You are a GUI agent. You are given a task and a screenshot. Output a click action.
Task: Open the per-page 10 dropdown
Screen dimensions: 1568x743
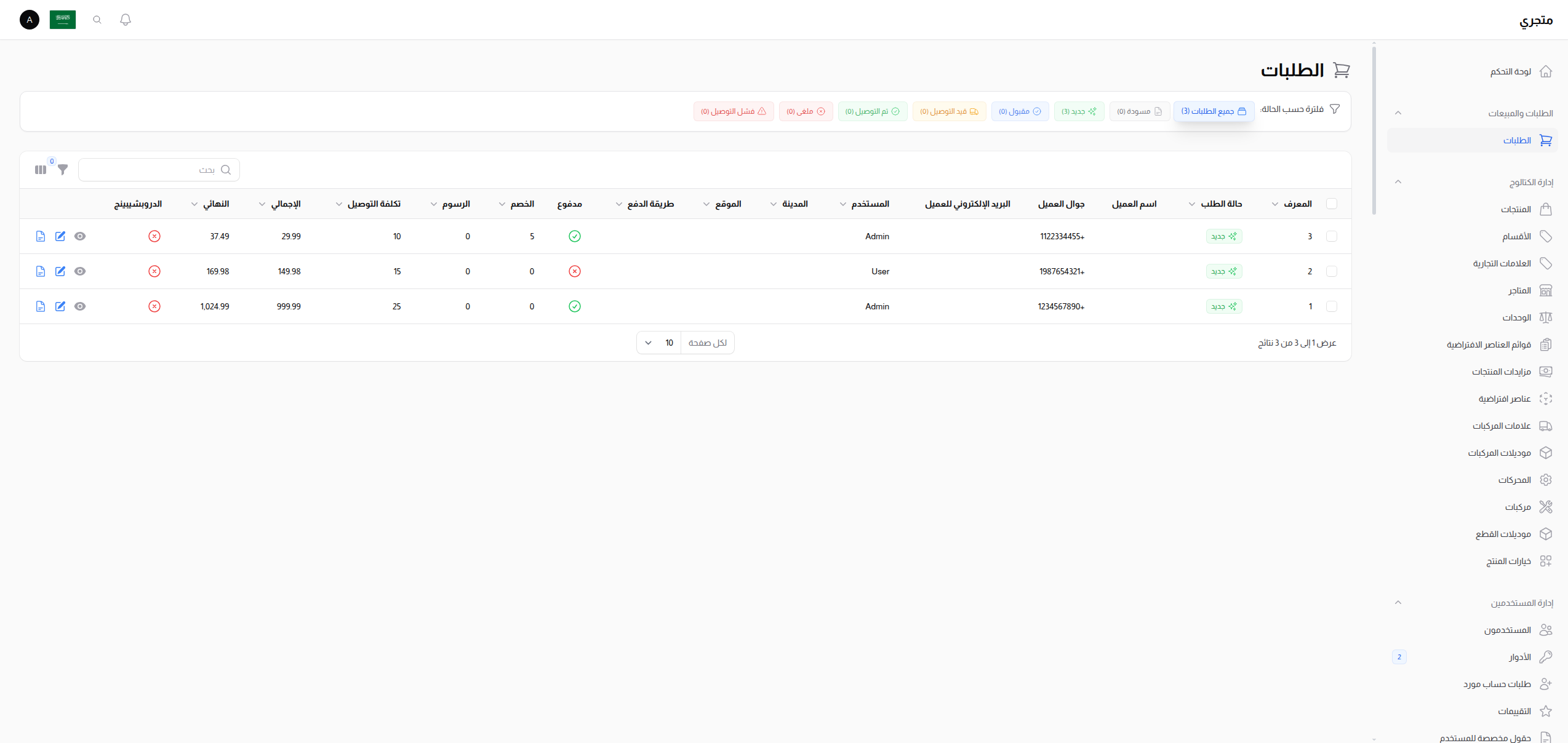tap(658, 343)
